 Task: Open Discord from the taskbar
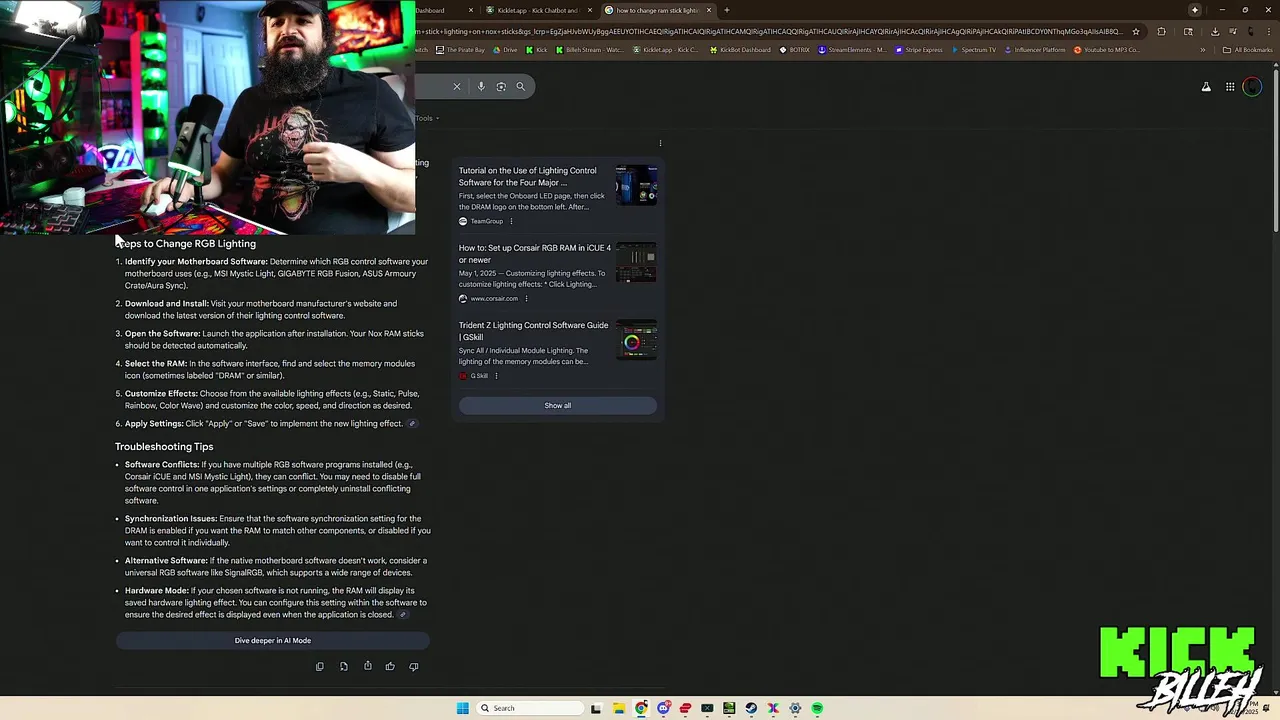(663, 708)
